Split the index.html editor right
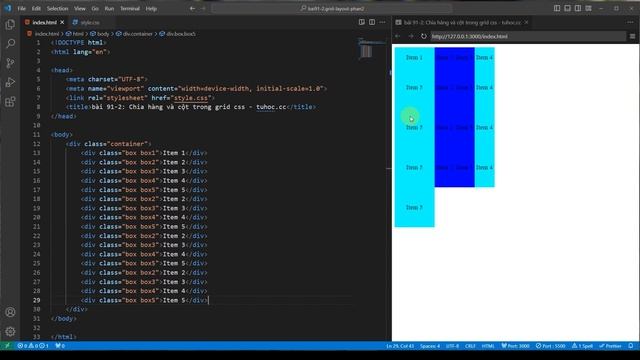This screenshot has width=640, height=360. [372, 22]
